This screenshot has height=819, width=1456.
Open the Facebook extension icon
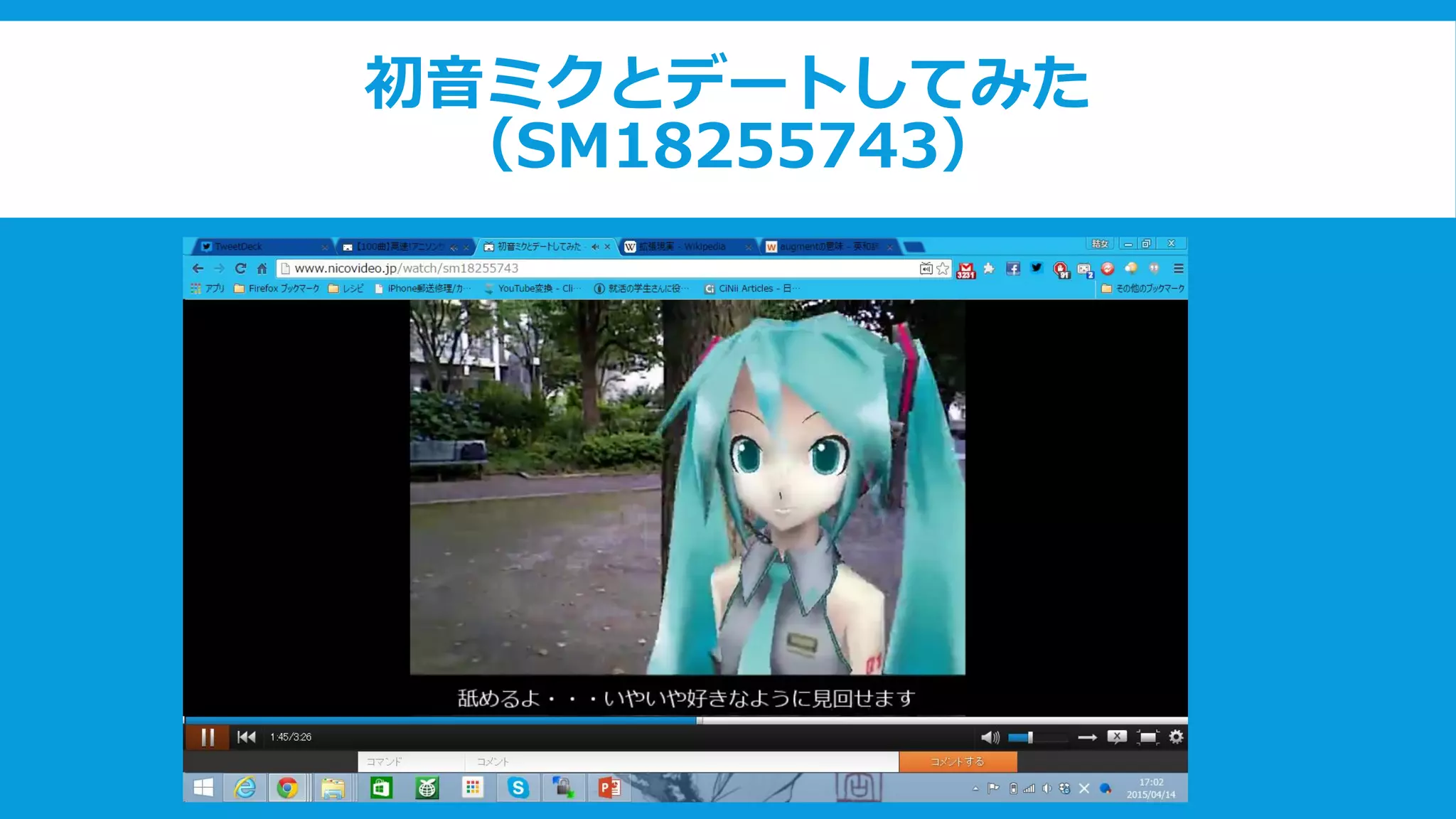pyautogui.click(x=1013, y=268)
